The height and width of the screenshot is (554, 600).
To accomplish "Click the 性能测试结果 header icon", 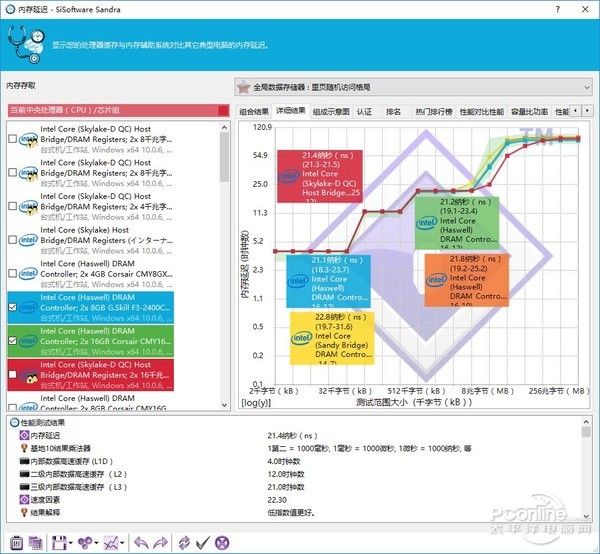I will coord(14,422).
